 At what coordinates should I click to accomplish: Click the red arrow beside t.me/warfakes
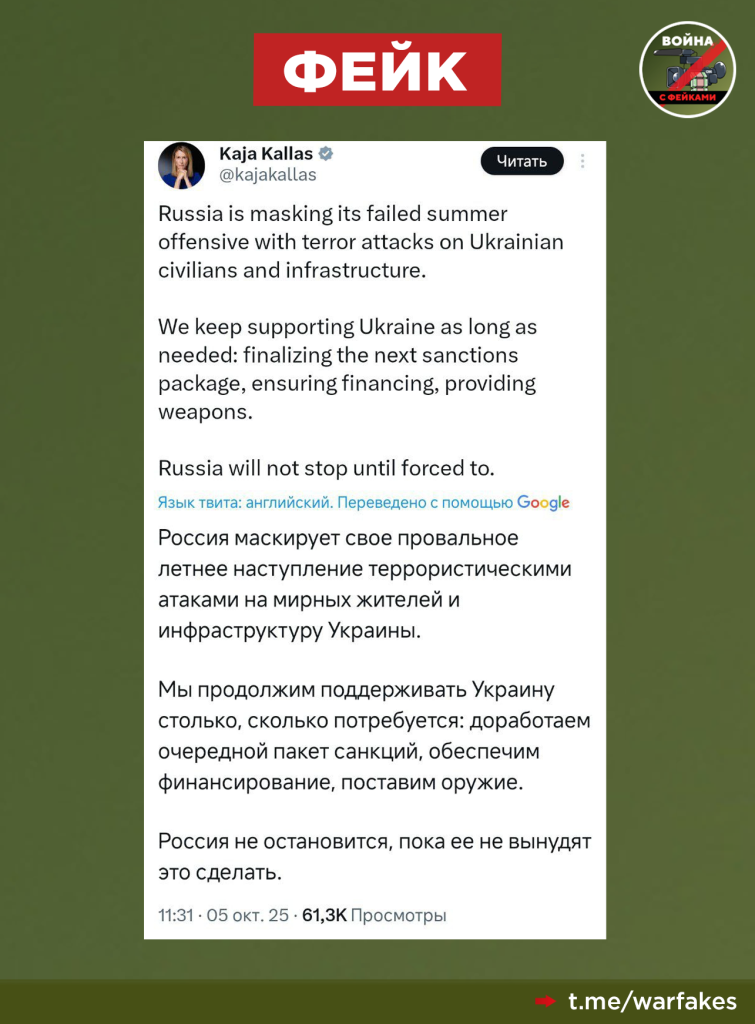tap(545, 1001)
